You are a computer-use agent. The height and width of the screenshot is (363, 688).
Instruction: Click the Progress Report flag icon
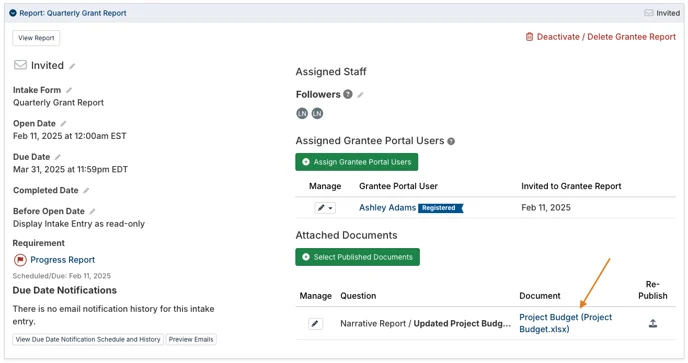20,260
